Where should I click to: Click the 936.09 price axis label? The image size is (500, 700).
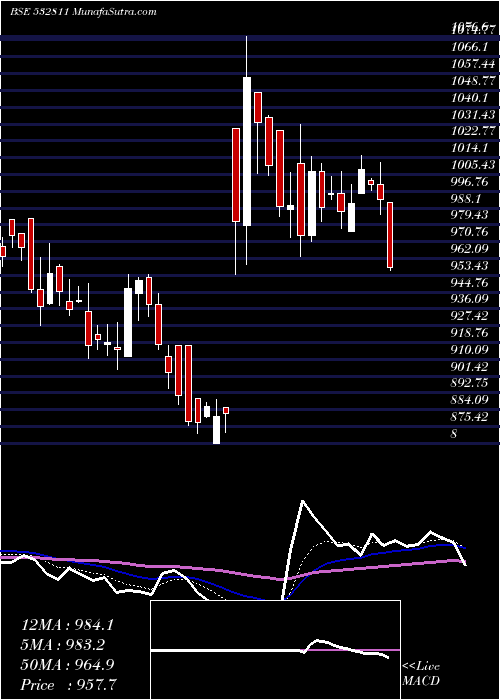click(x=470, y=299)
